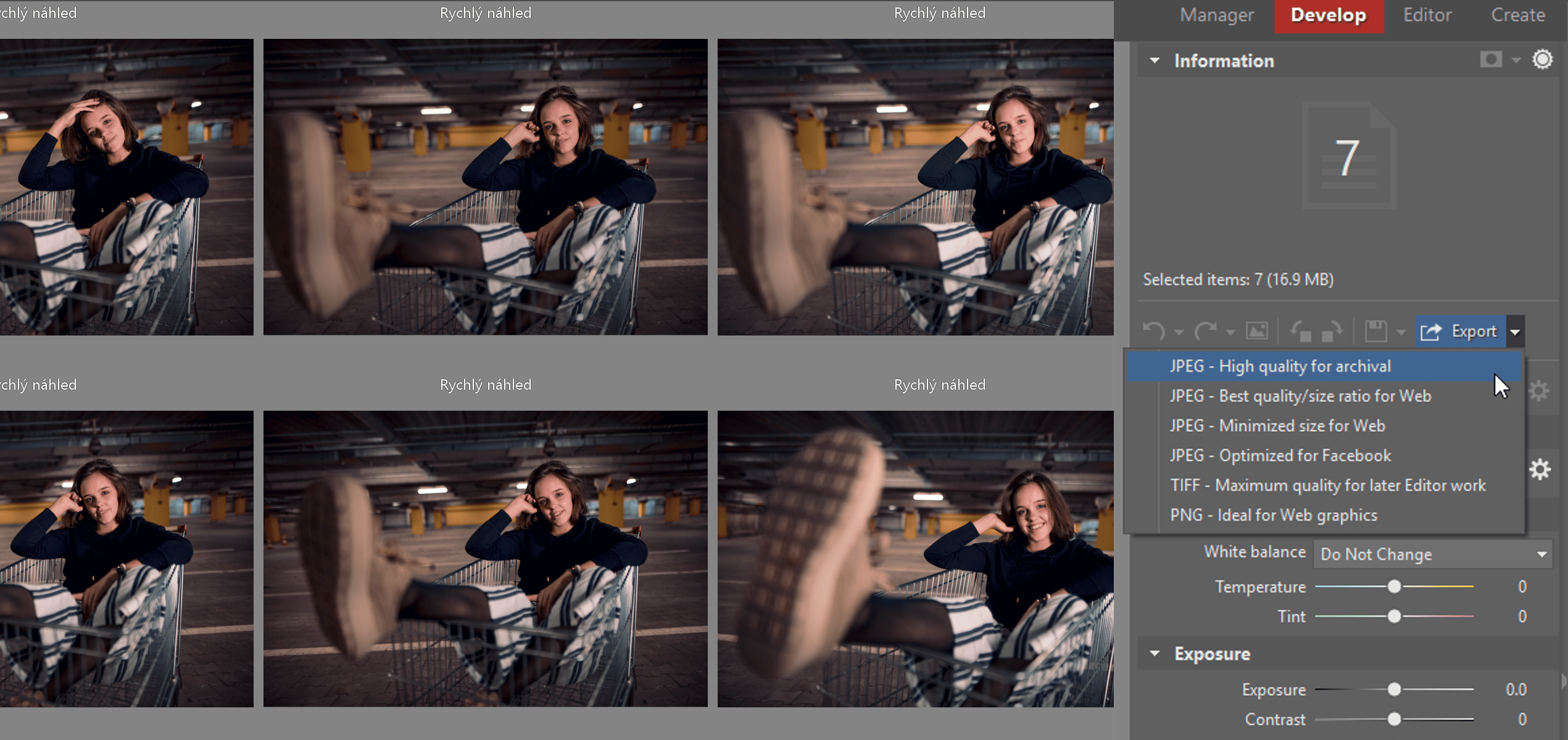Click the Temperature slider handle
The width and height of the screenshot is (1568, 740).
[x=1394, y=586]
